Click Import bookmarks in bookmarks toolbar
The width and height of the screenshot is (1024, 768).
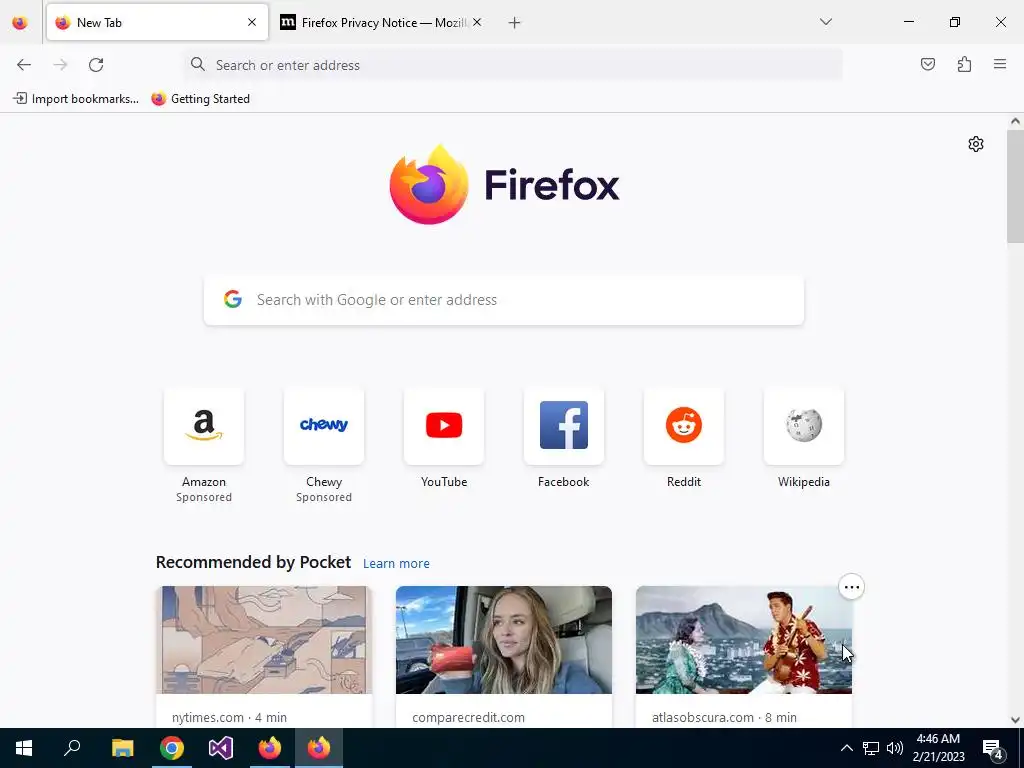point(76,99)
